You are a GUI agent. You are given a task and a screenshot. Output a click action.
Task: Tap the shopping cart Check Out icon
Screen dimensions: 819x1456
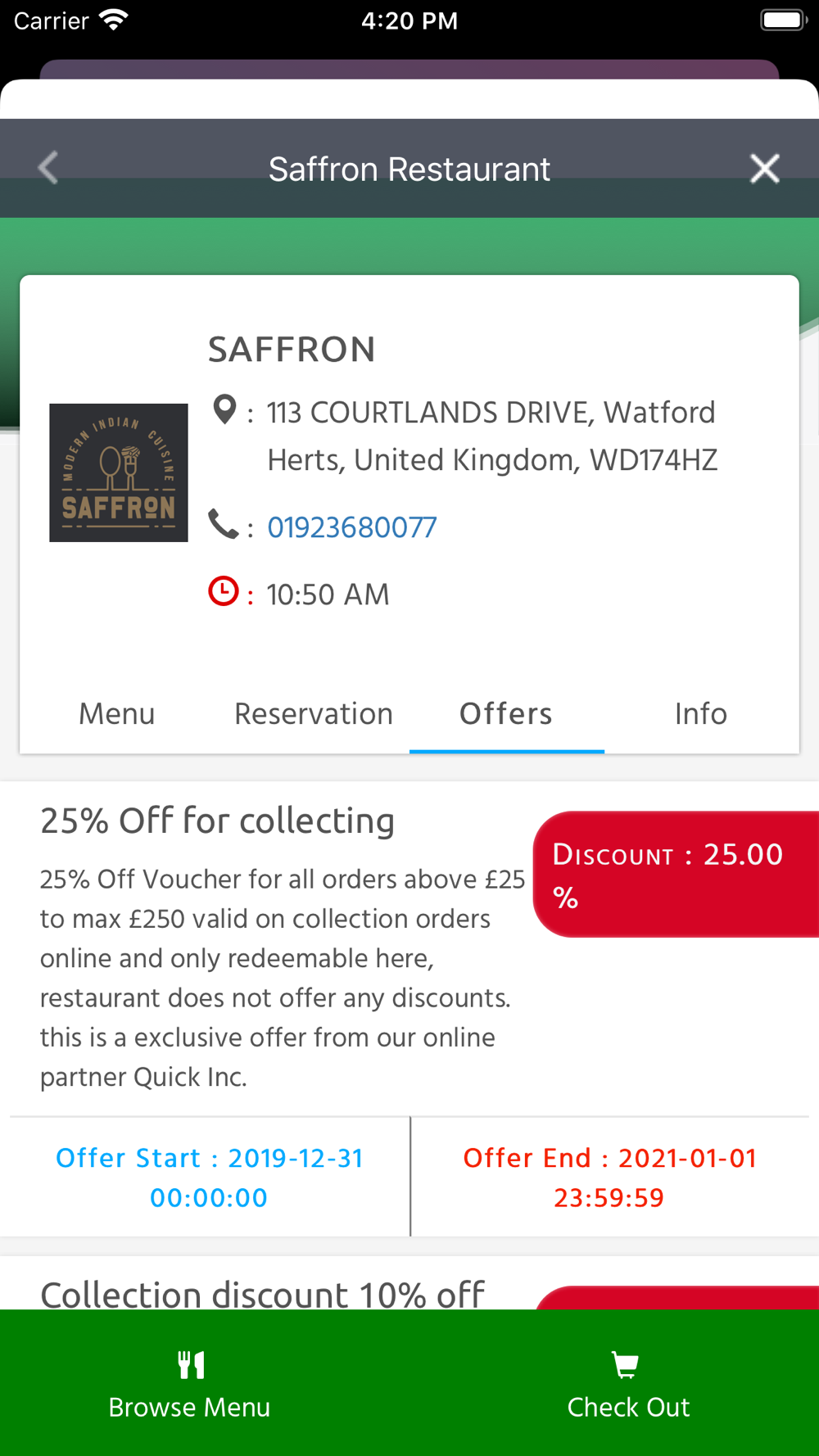[x=626, y=1365]
